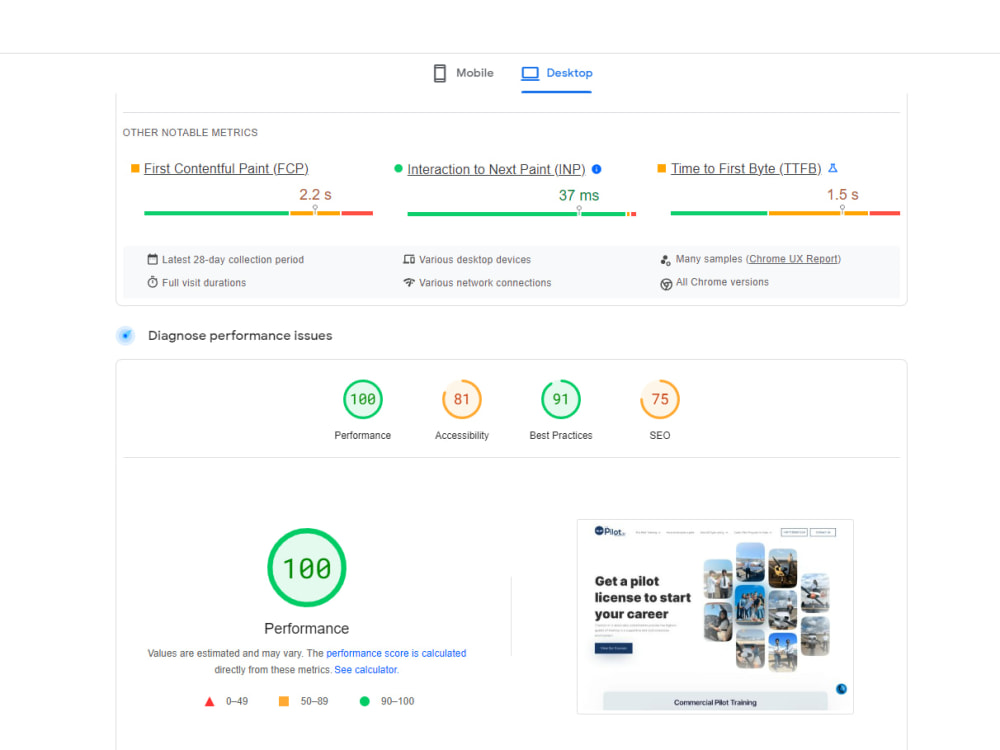Open Interaction to Next Paint (INP) link

point(496,170)
